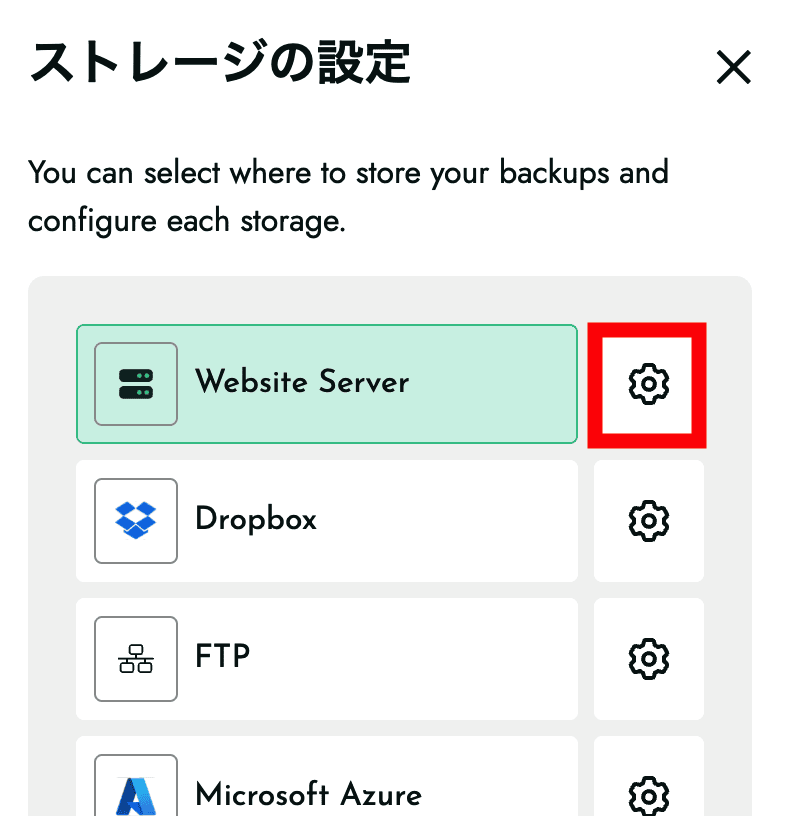The width and height of the screenshot is (786, 816).
Task: Click the ストレージの設定 heading
Action: pos(220,64)
